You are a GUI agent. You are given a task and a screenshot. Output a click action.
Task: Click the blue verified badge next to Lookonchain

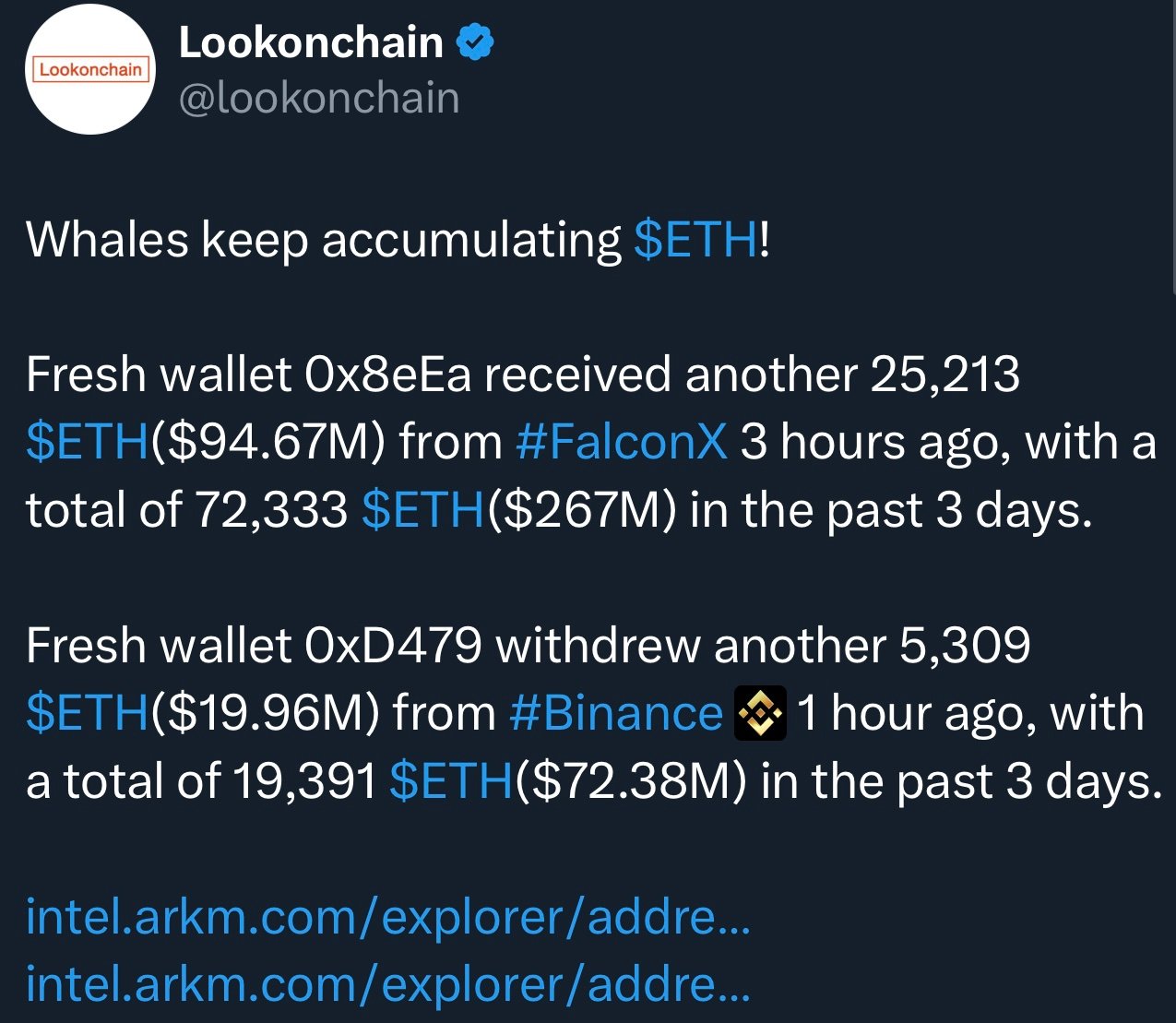475,43
